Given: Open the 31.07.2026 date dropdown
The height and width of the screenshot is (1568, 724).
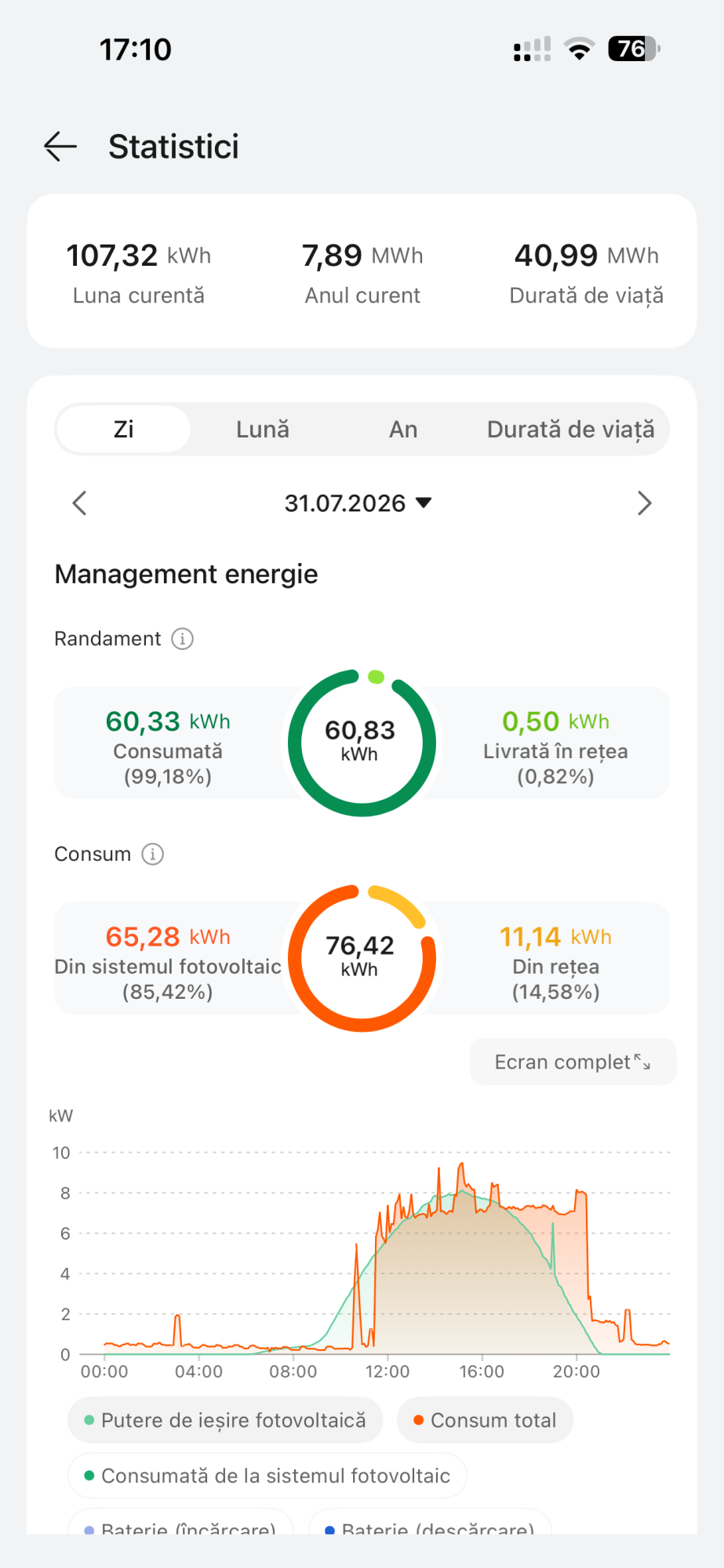Looking at the screenshot, I should 358,503.
